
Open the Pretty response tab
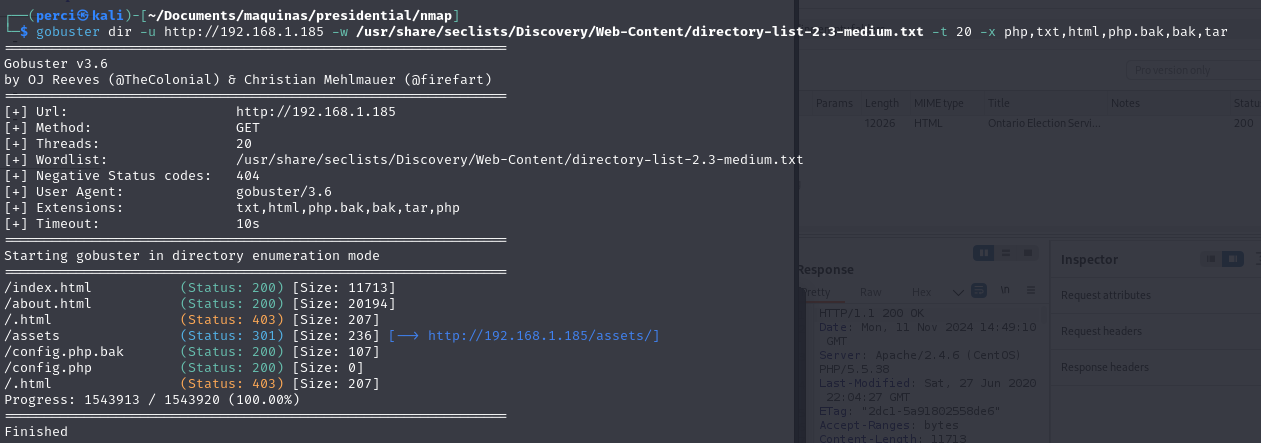point(816,292)
